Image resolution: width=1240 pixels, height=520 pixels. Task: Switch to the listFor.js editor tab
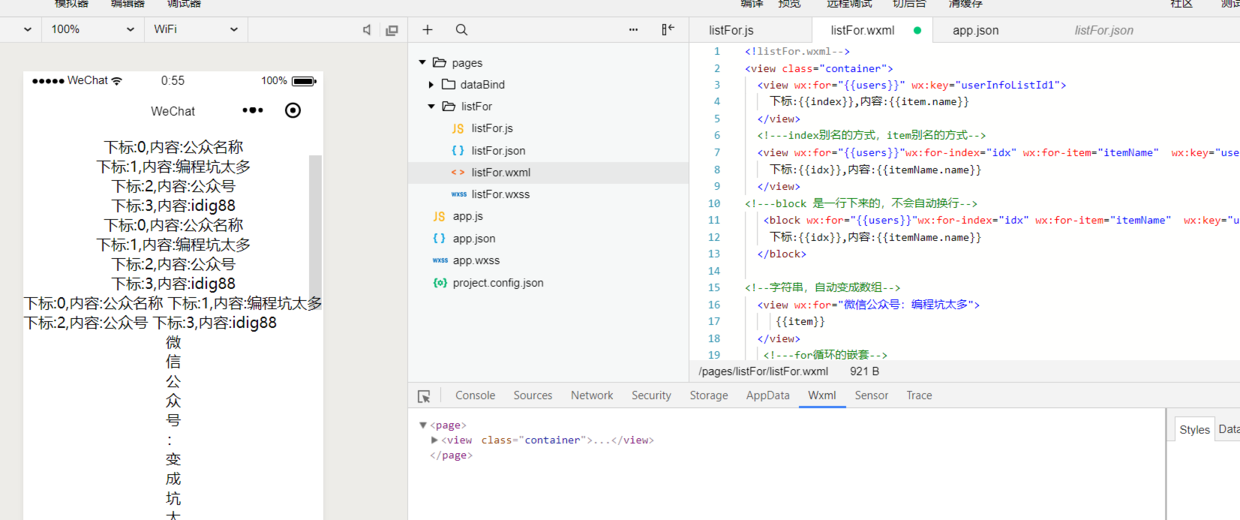(730, 30)
